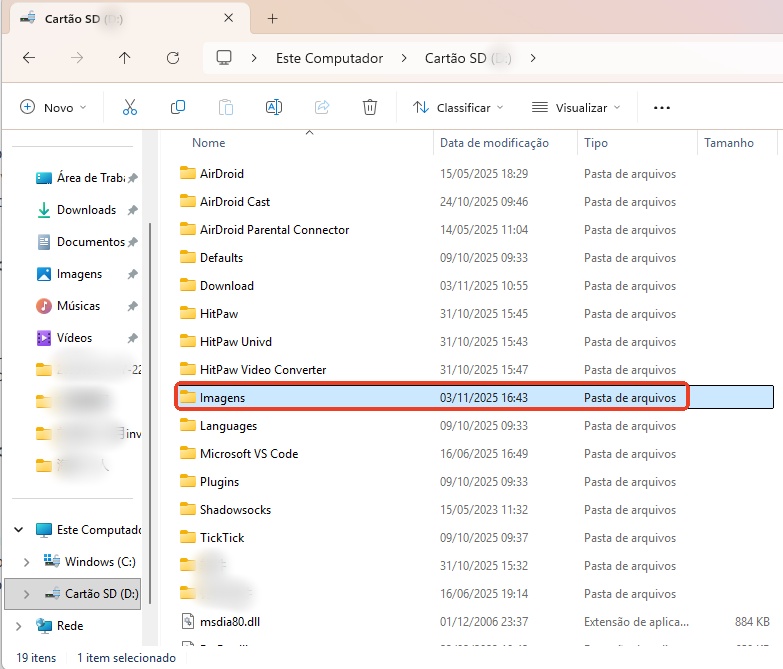783x669 pixels.
Task: Navigate back with the left arrow
Action: coord(29,58)
